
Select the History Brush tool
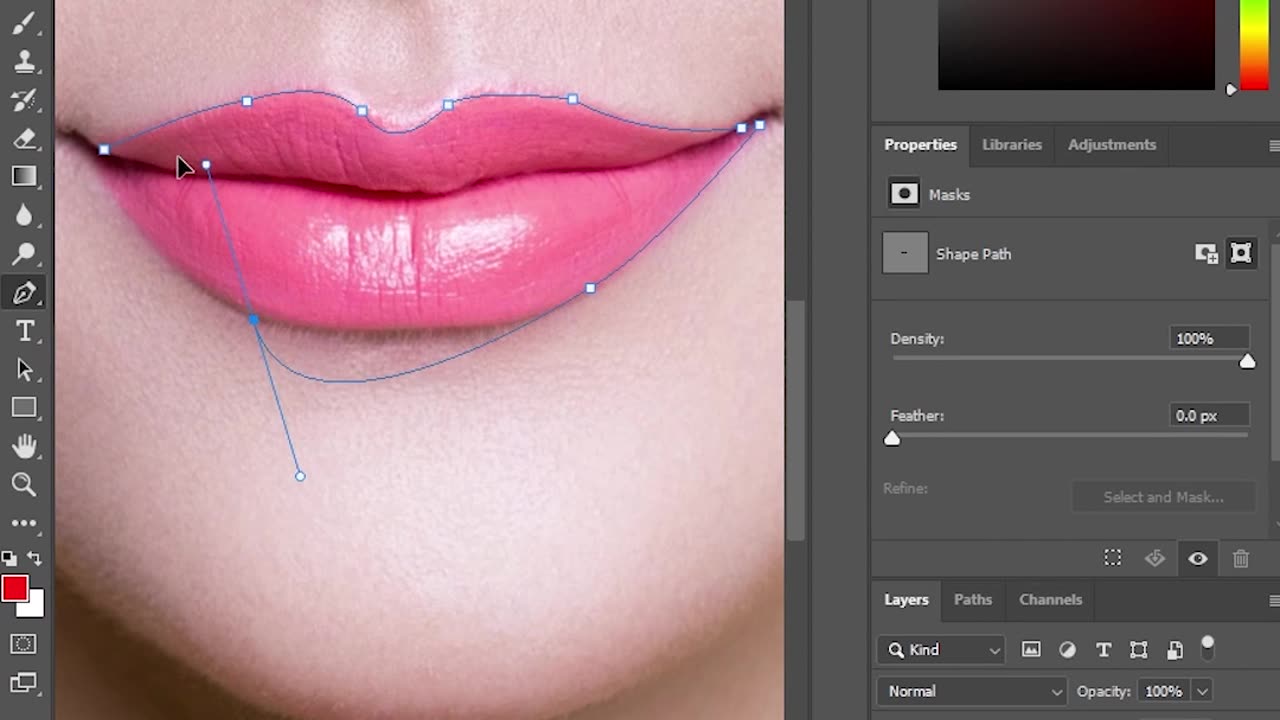pyautogui.click(x=24, y=99)
